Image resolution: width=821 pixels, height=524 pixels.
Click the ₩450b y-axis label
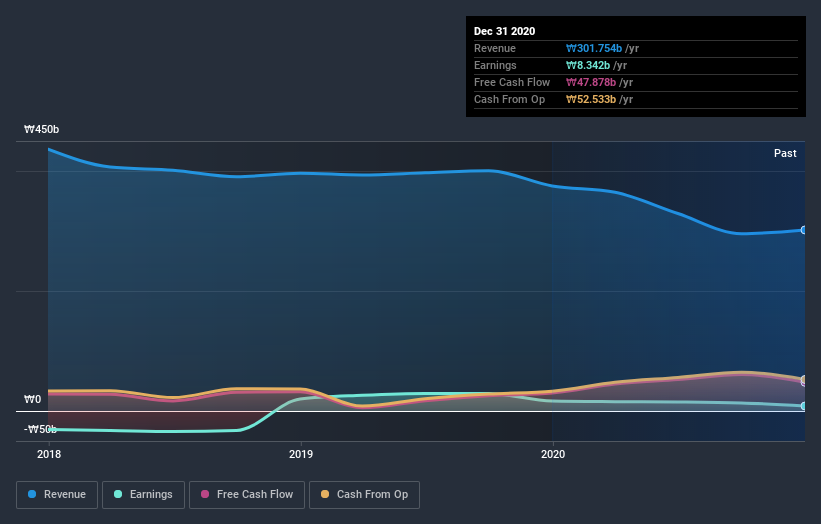point(41,129)
